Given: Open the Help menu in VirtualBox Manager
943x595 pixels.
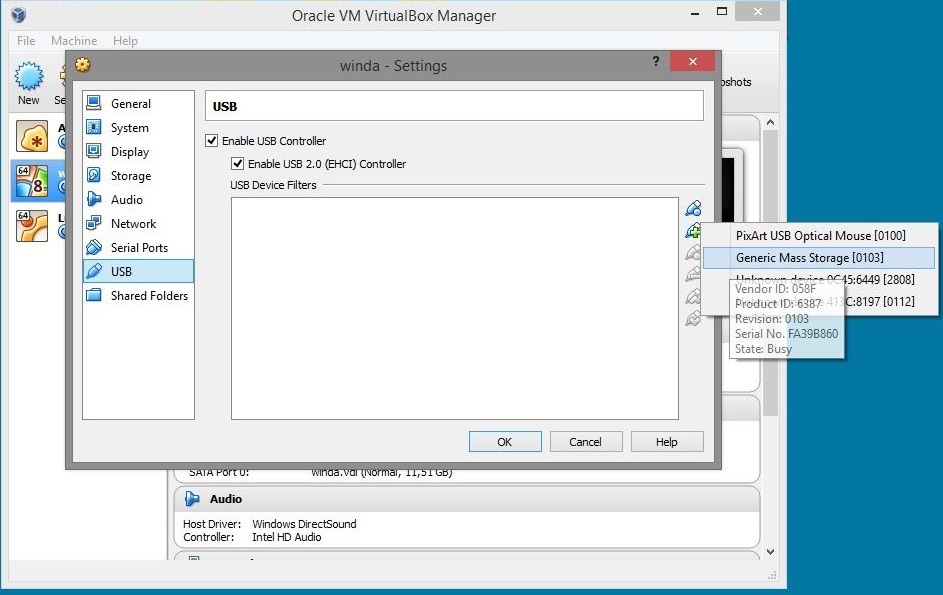Looking at the screenshot, I should tap(125, 41).
